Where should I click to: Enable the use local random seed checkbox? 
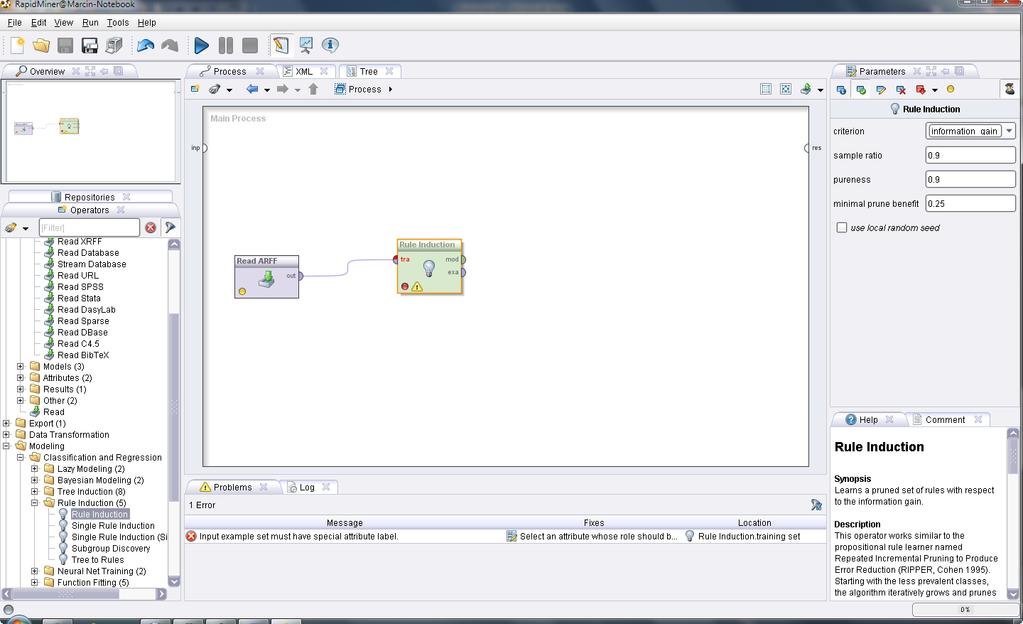pos(842,228)
